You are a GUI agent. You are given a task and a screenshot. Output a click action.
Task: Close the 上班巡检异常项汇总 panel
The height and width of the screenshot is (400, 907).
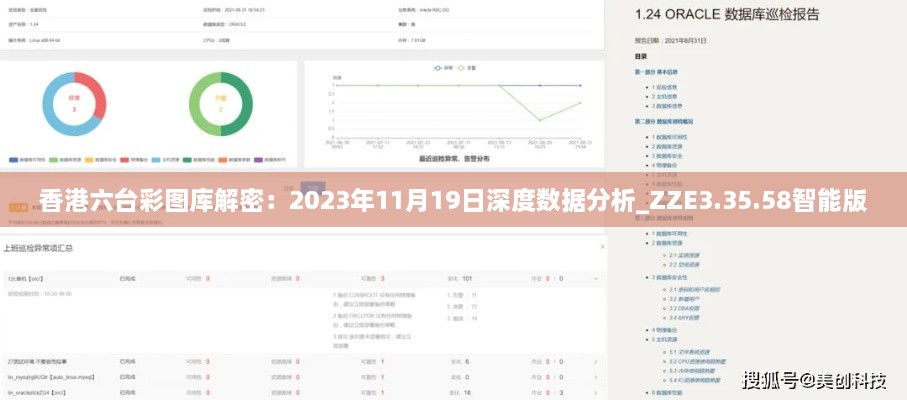coord(602,247)
